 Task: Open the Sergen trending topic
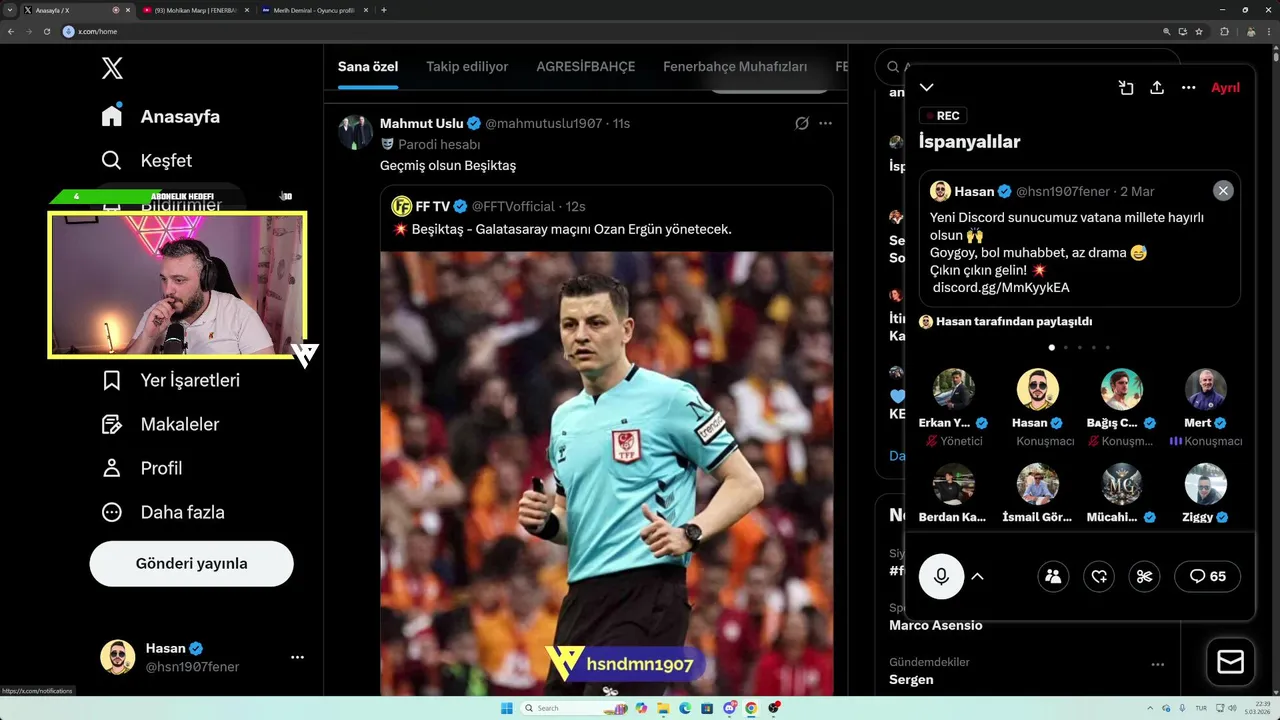click(911, 679)
